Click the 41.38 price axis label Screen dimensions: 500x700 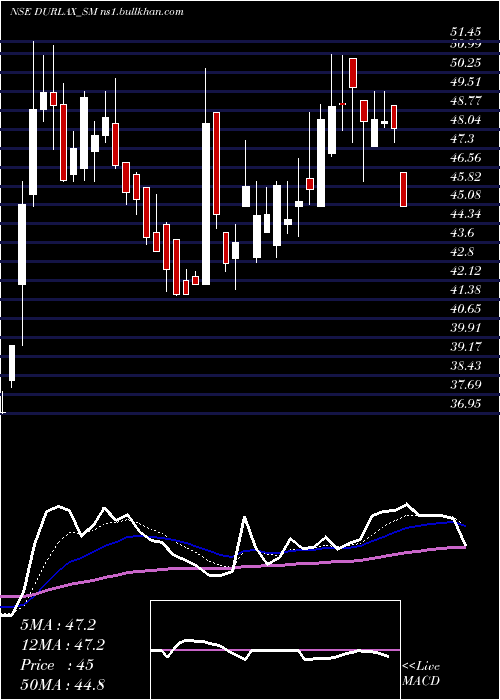click(466, 290)
